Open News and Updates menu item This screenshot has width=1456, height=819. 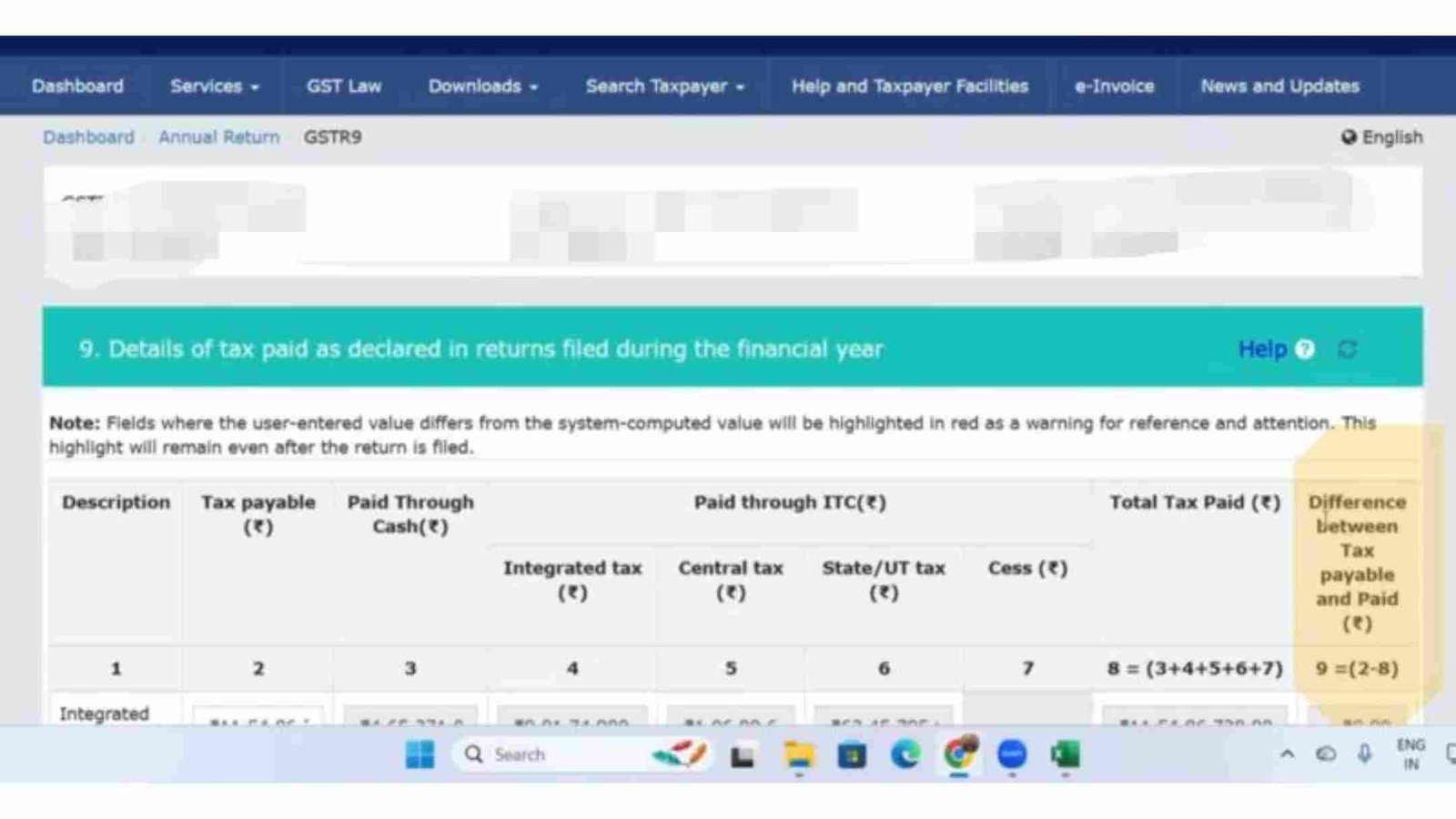click(x=1279, y=86)
